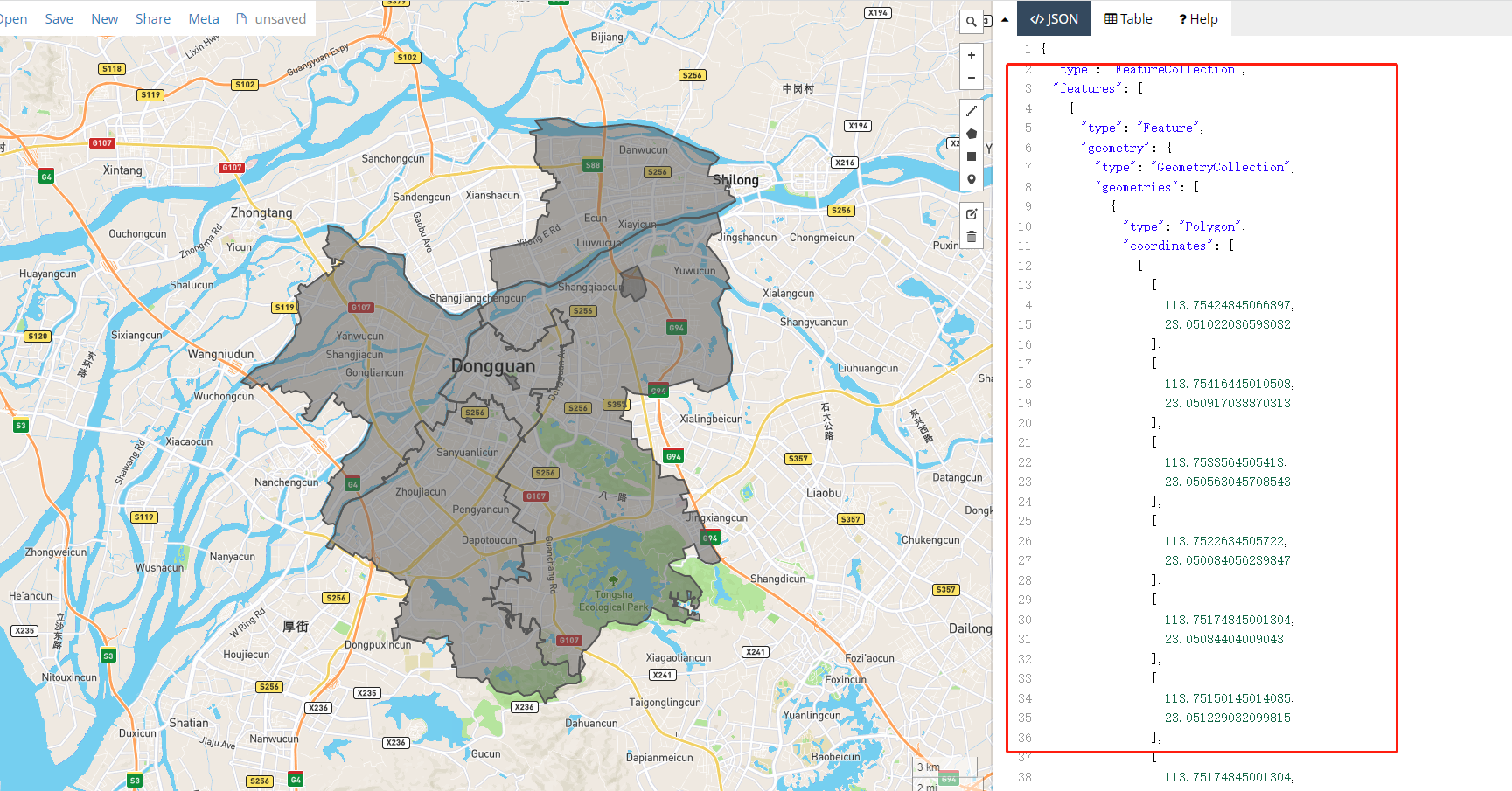Click the "Polygon" value in the editor
Screen dimensions: 1512x791
click(x=1210, y=226)
